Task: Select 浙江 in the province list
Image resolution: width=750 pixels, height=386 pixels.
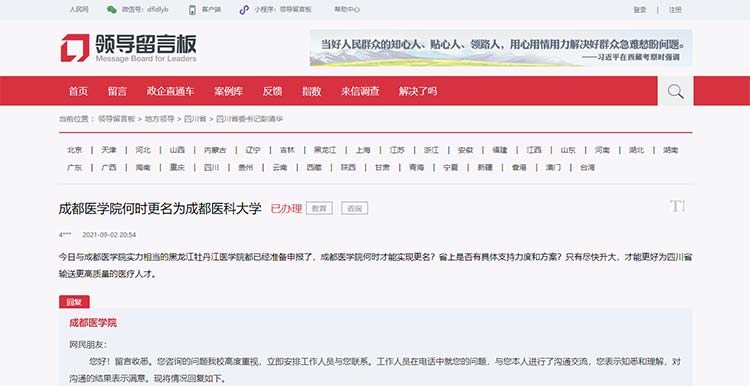Action: pos(431,150)
